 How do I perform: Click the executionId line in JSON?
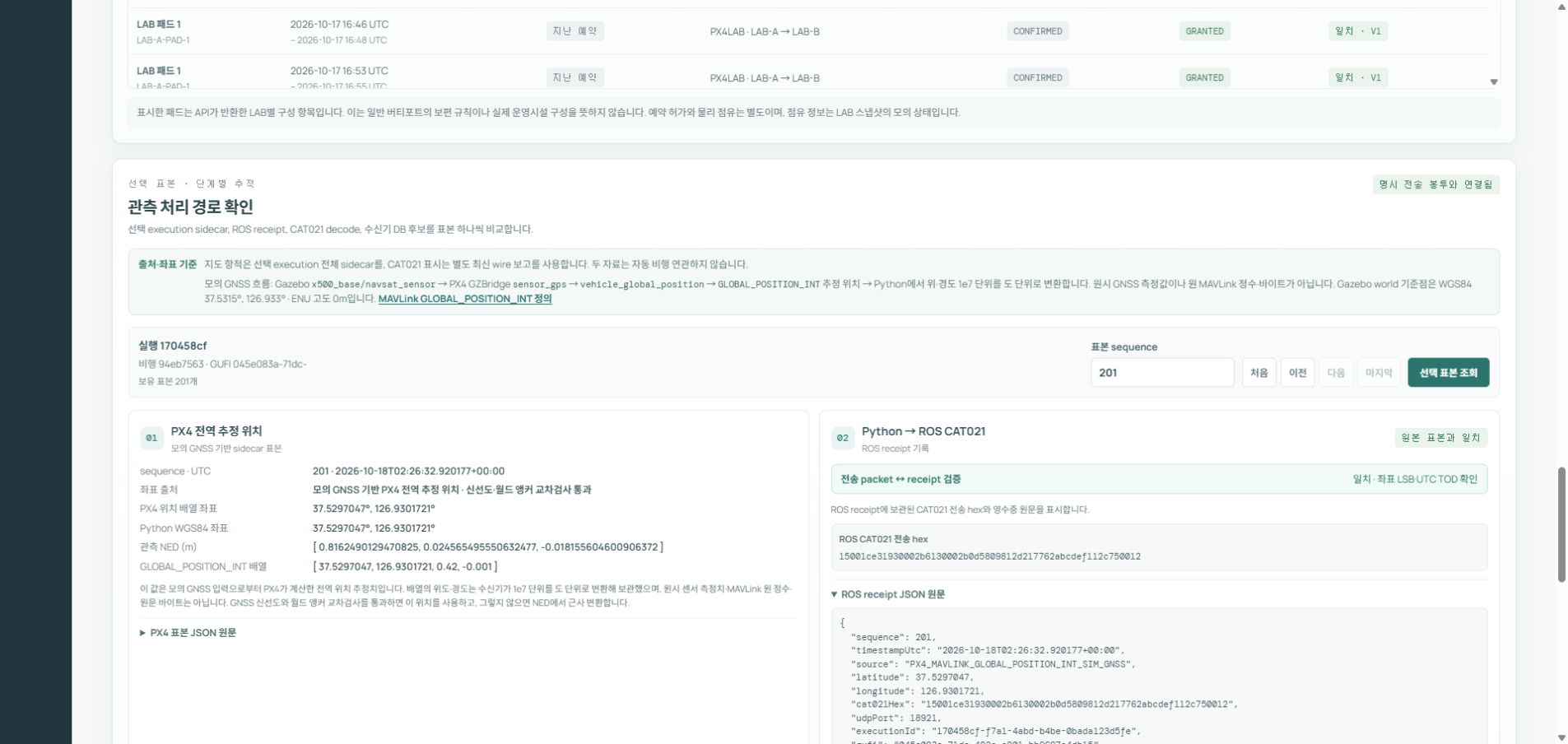995,731
